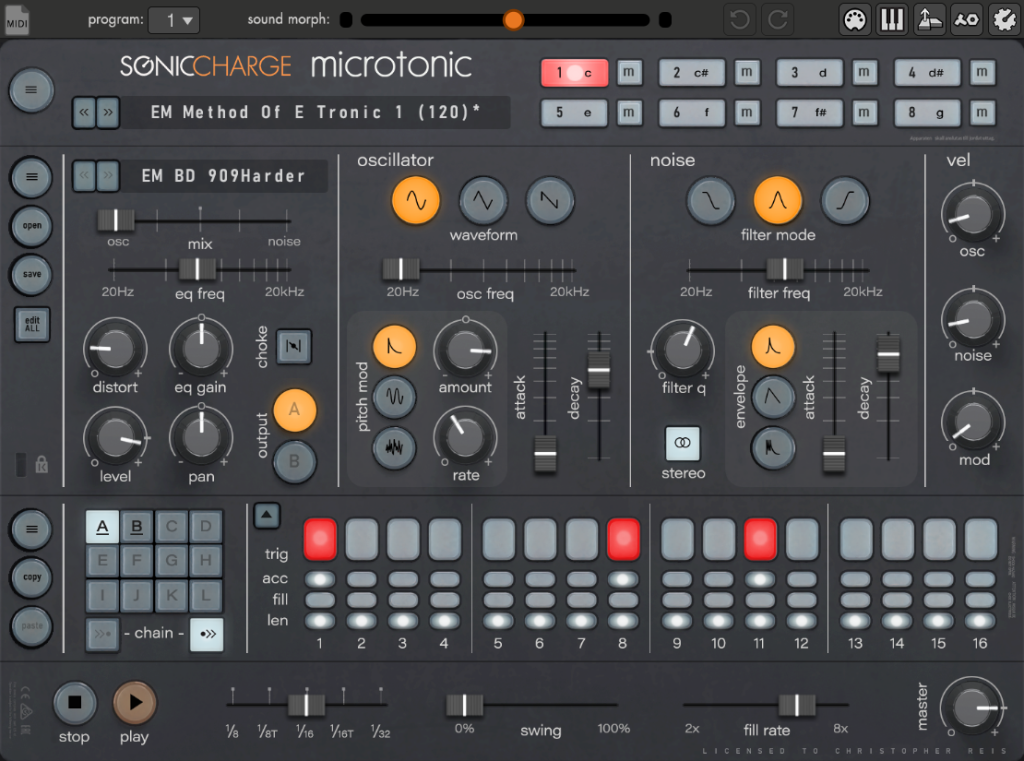Click the filter q knob
The width and height of the screenshot is (1024, 761).
[682, 349]
